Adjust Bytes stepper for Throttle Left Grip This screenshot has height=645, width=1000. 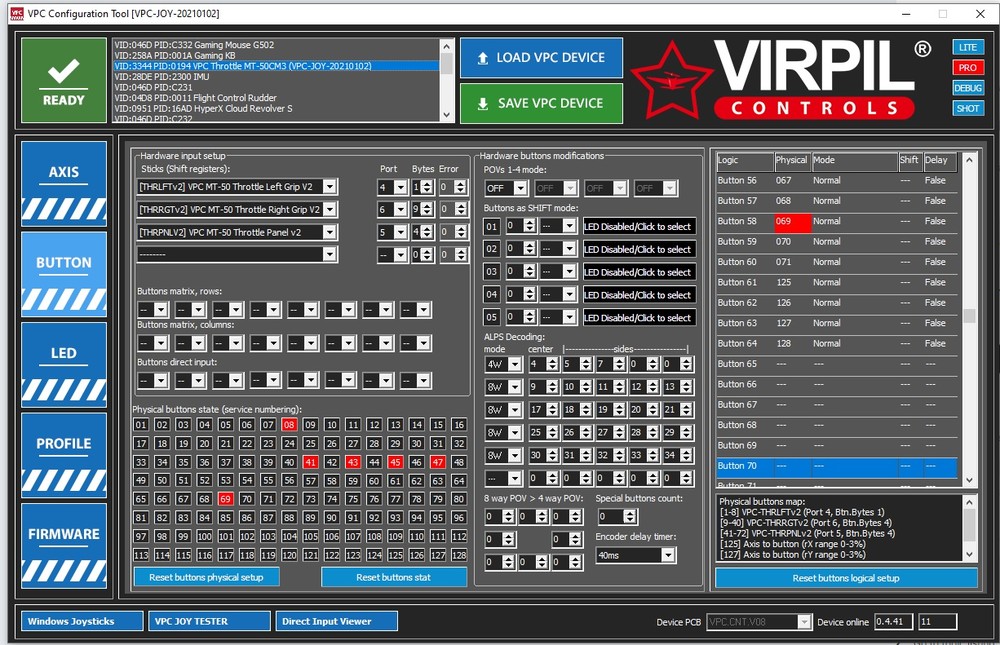click(x=427, y=187)
